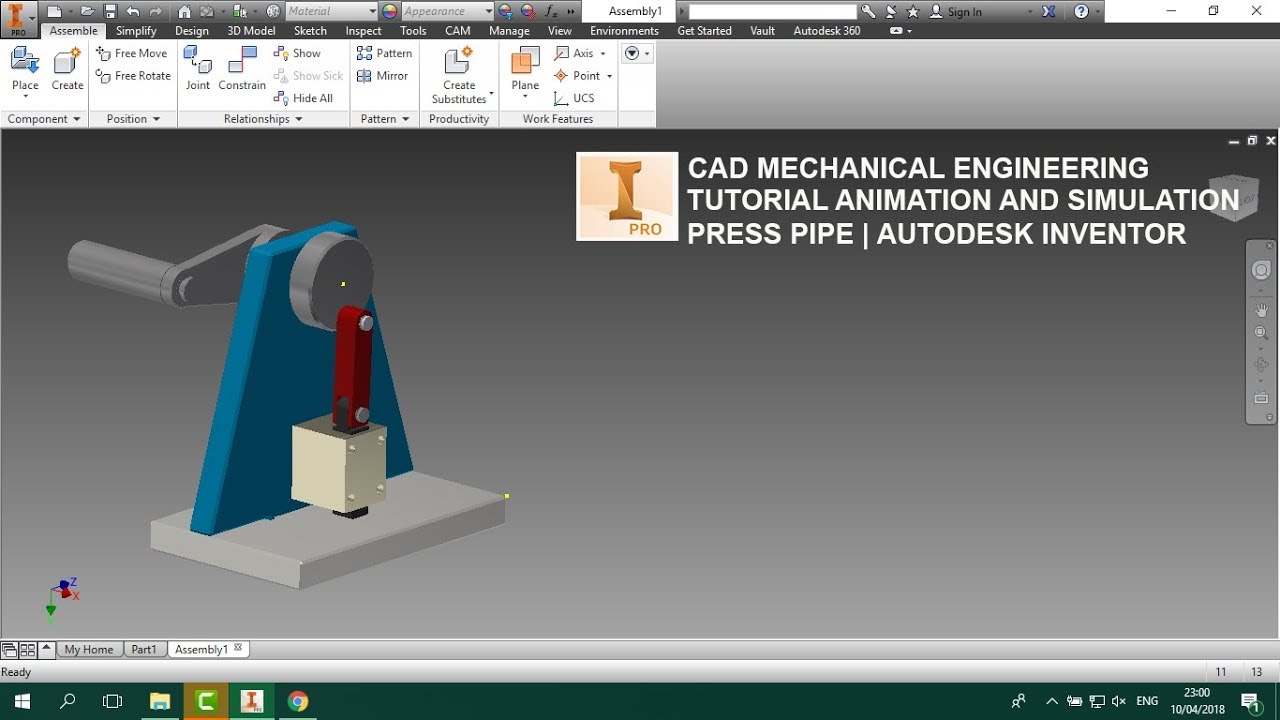Viewport: 1280px width, 720px height.
Task: Activate Free Rotate tool
Action: [133, 76]
